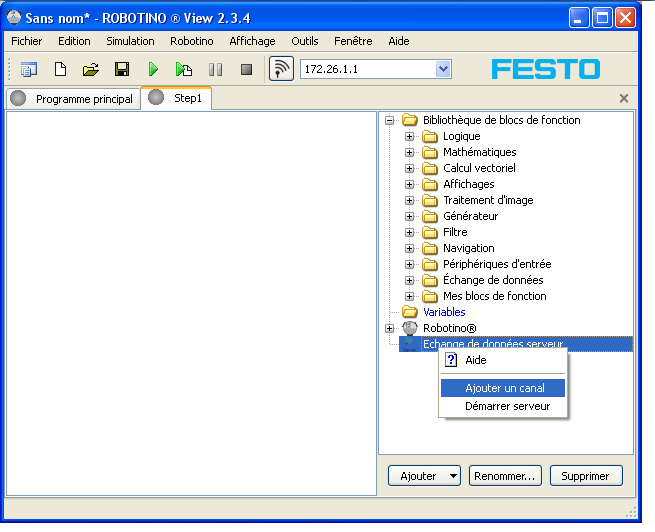The height and width of the screenshot is (532, 655).
Task: Open the Fenêtre menu
Action: point(353,41)
